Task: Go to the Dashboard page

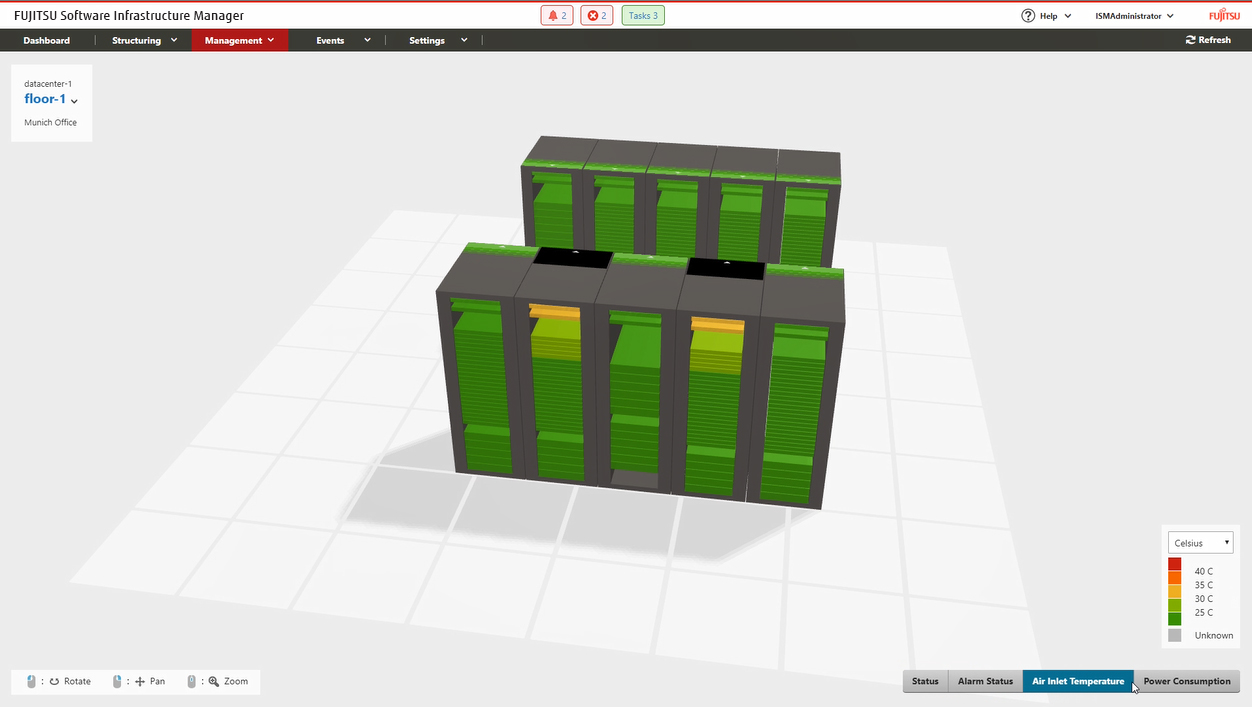Action: click(47, 40)
